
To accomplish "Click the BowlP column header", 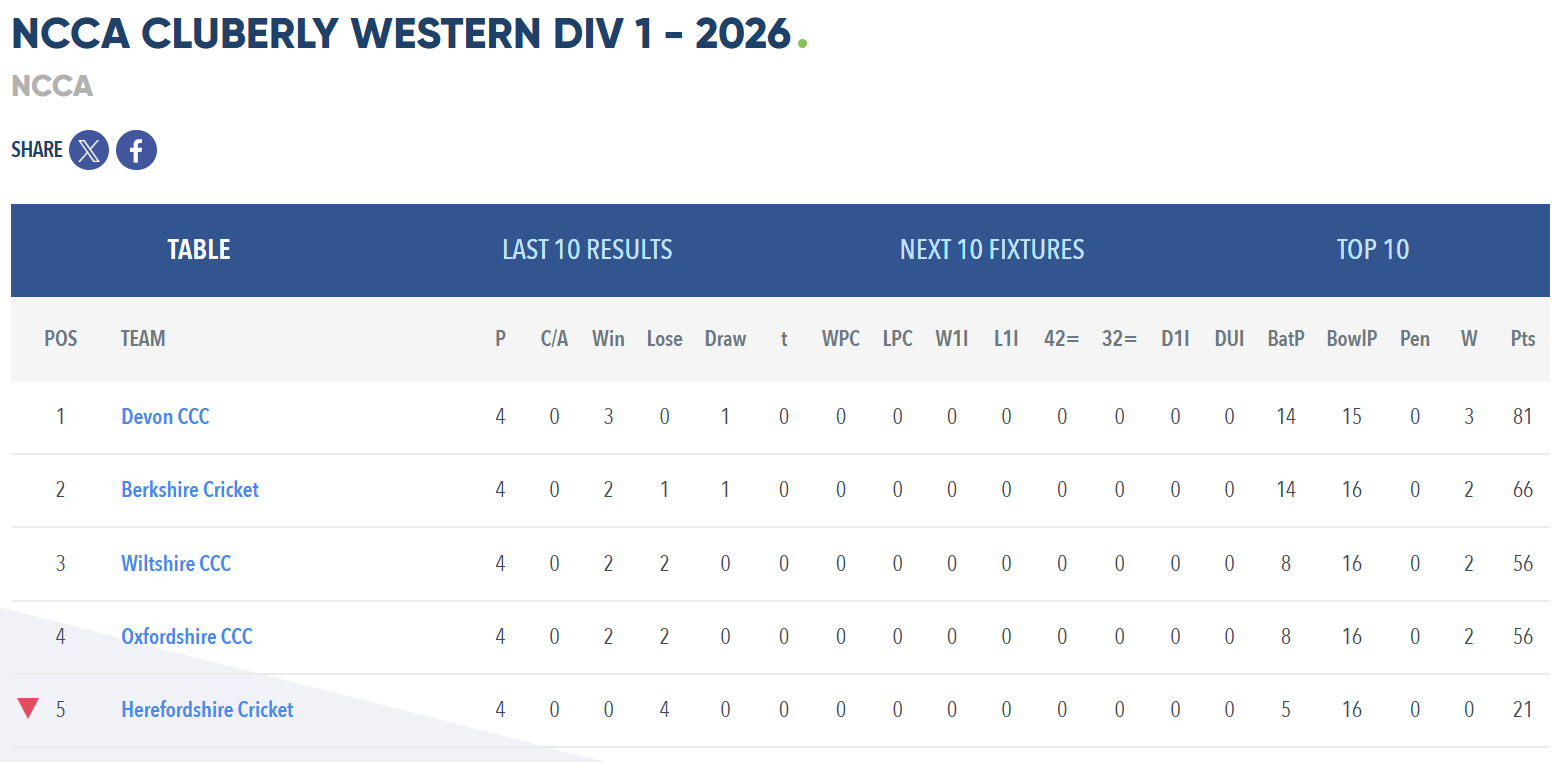I will 1352,339.
